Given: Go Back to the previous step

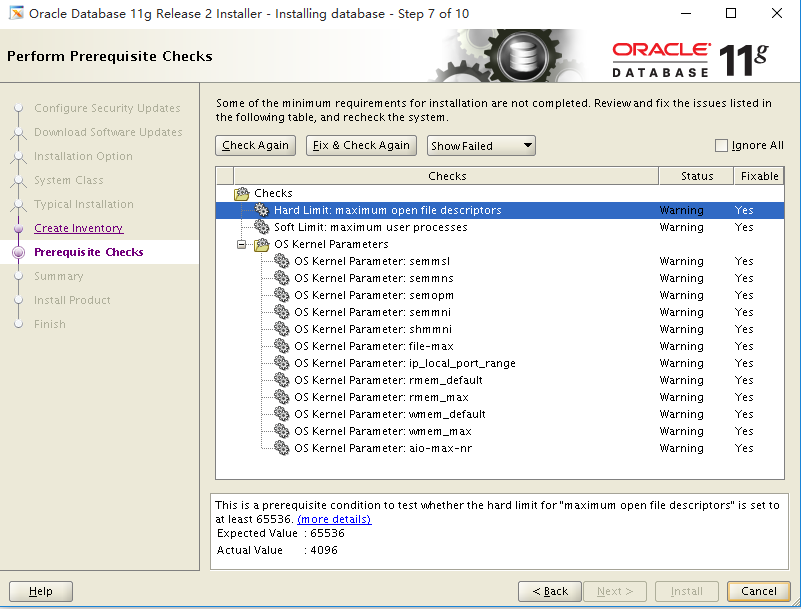Looking at the screenshot, I should [550, 591].
